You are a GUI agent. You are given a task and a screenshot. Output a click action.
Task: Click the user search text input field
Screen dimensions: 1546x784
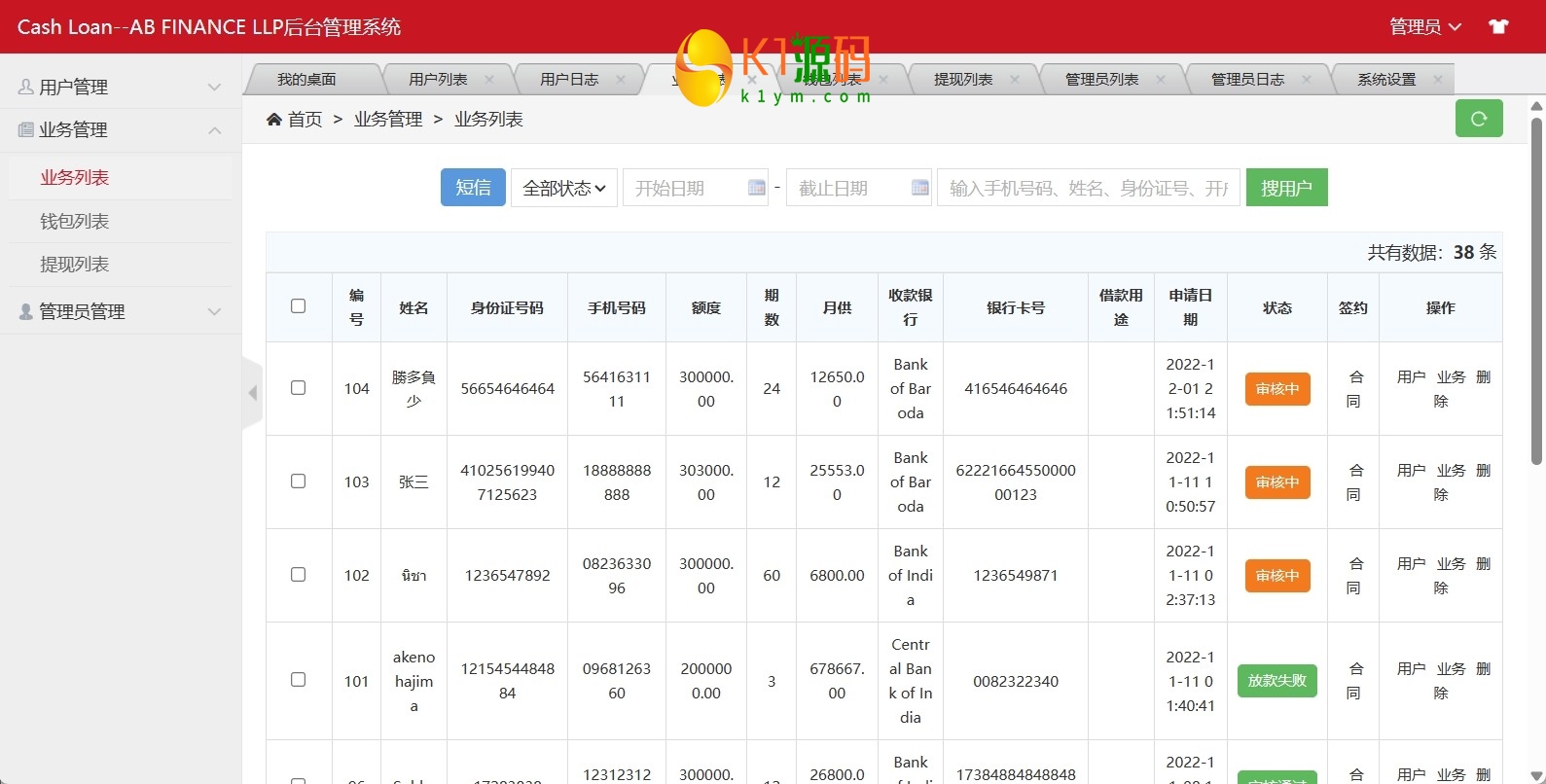[x=1088, y=188]
